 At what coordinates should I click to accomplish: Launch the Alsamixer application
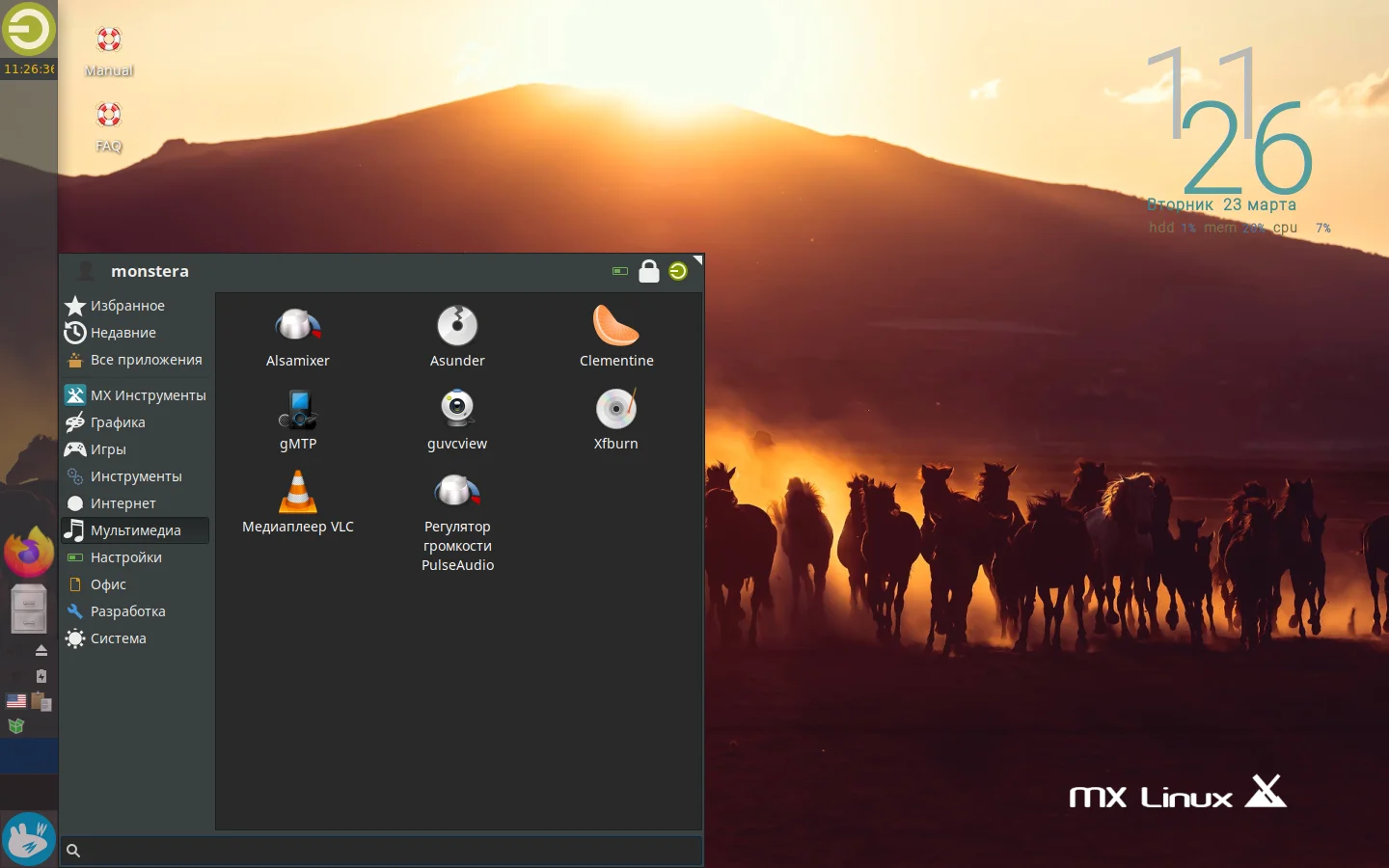[298, 338]
